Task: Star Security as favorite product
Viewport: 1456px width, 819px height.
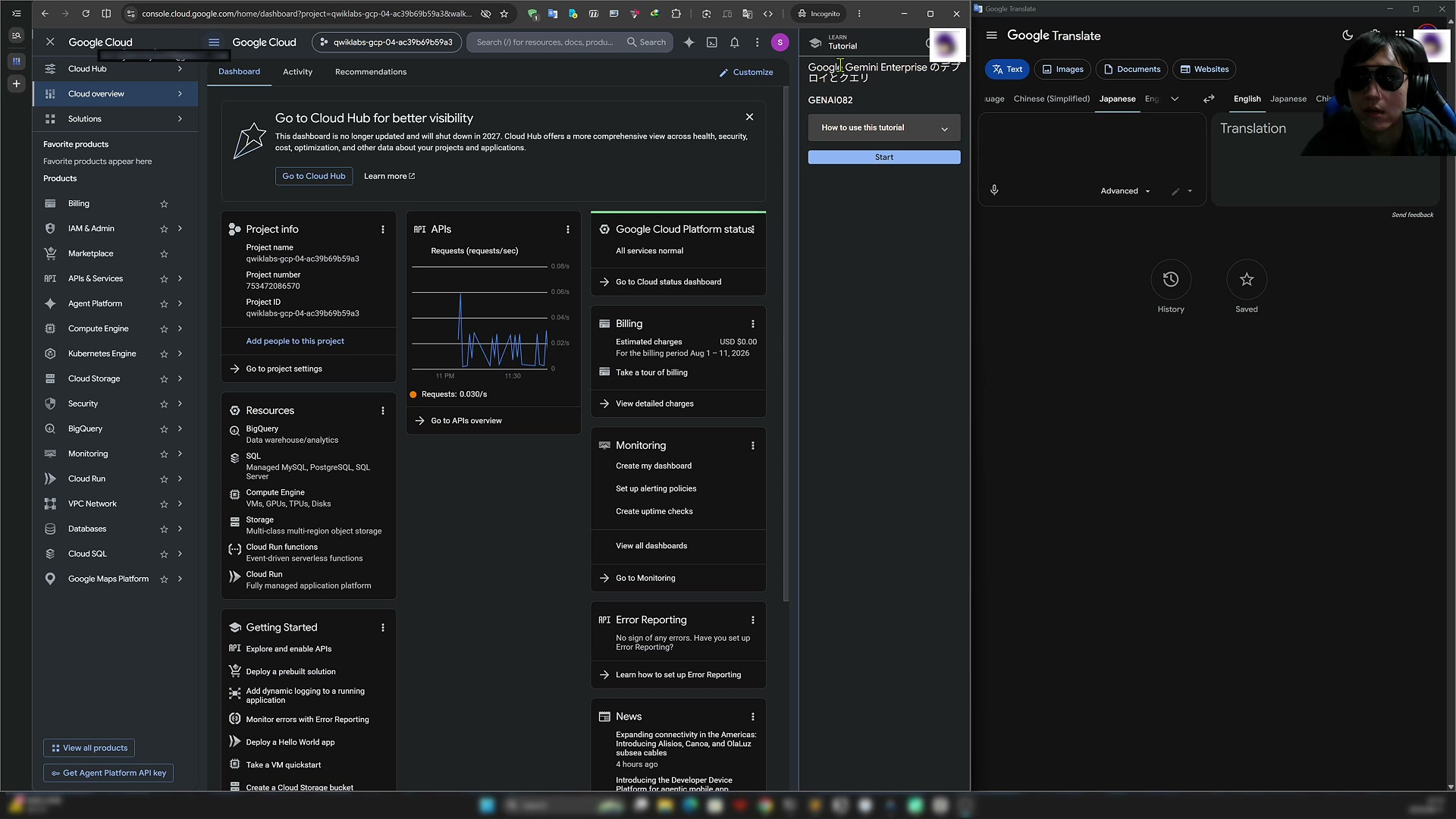Action: [x=164, y=404]
